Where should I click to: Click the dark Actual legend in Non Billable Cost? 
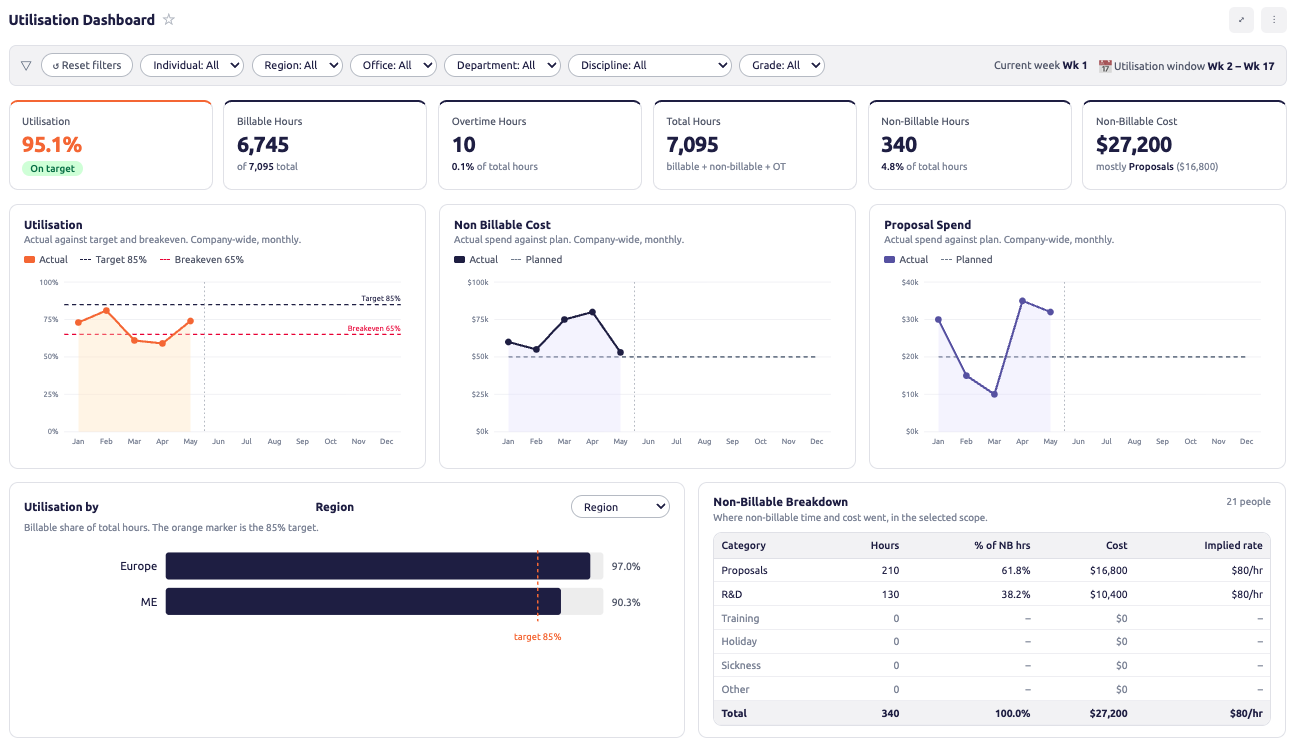476,260
